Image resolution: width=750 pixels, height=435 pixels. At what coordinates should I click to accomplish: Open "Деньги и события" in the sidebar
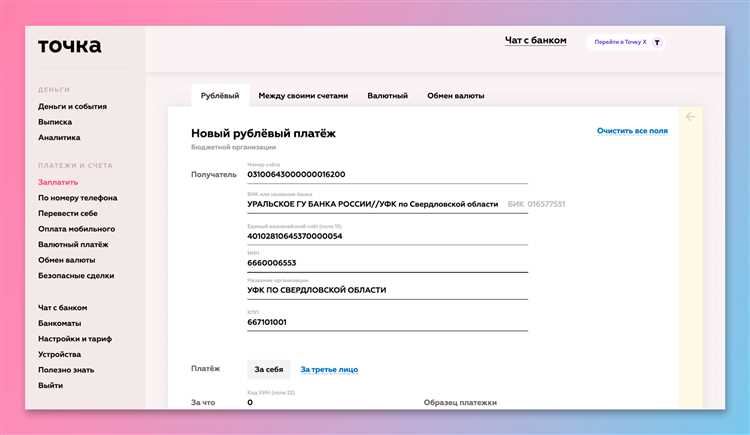[72, 106]
